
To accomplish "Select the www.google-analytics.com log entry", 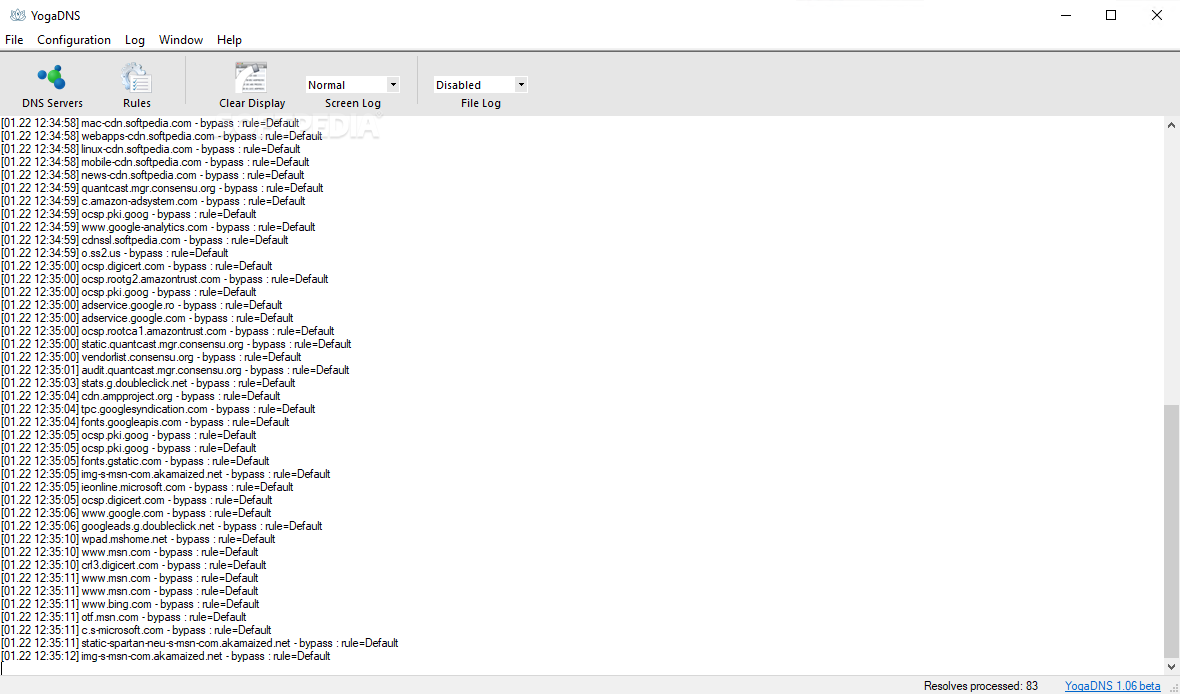I will pyautogui.click(x=159, y=227).
